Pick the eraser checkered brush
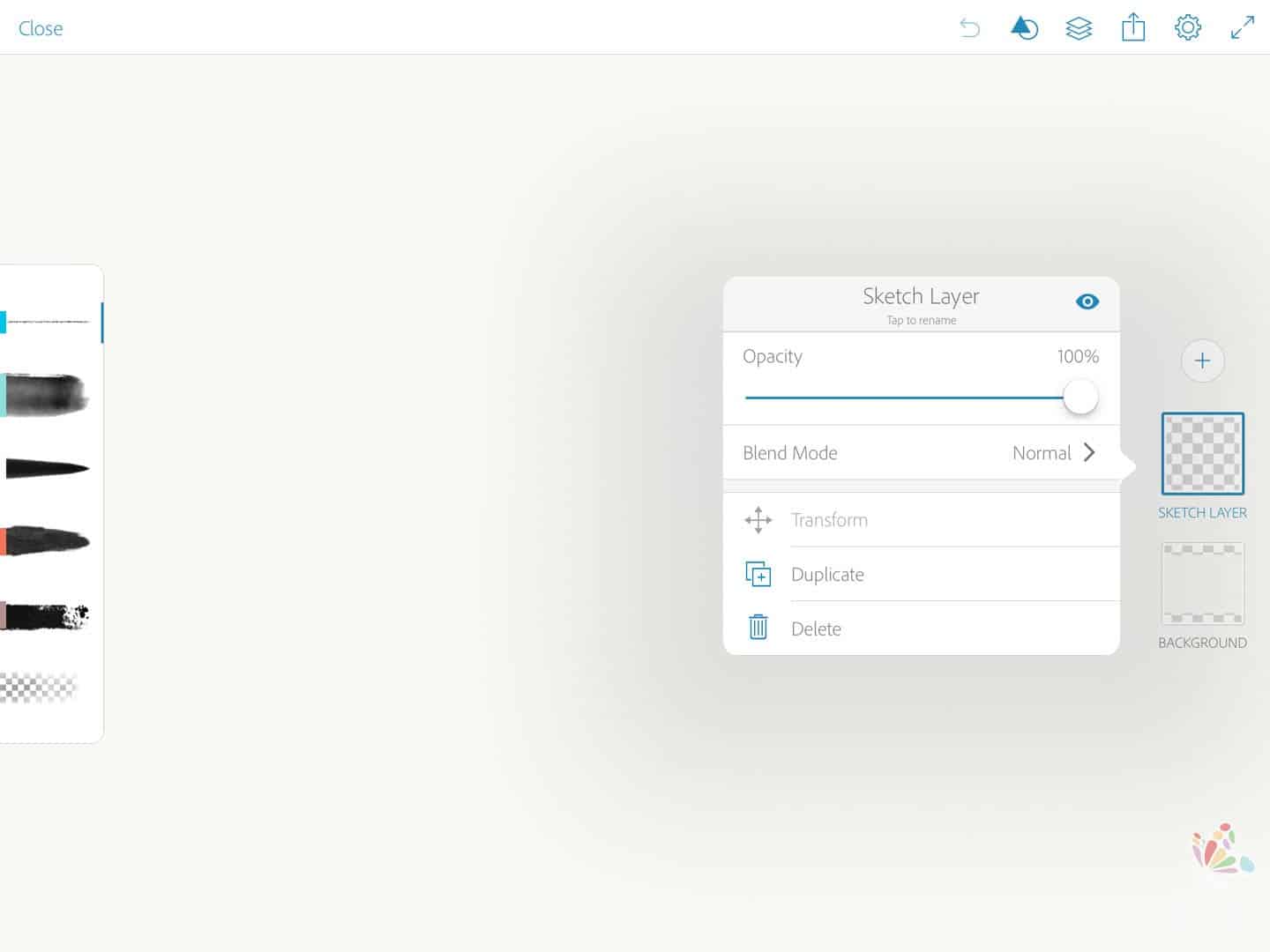The image size is (1270, 952). [40, 688]
